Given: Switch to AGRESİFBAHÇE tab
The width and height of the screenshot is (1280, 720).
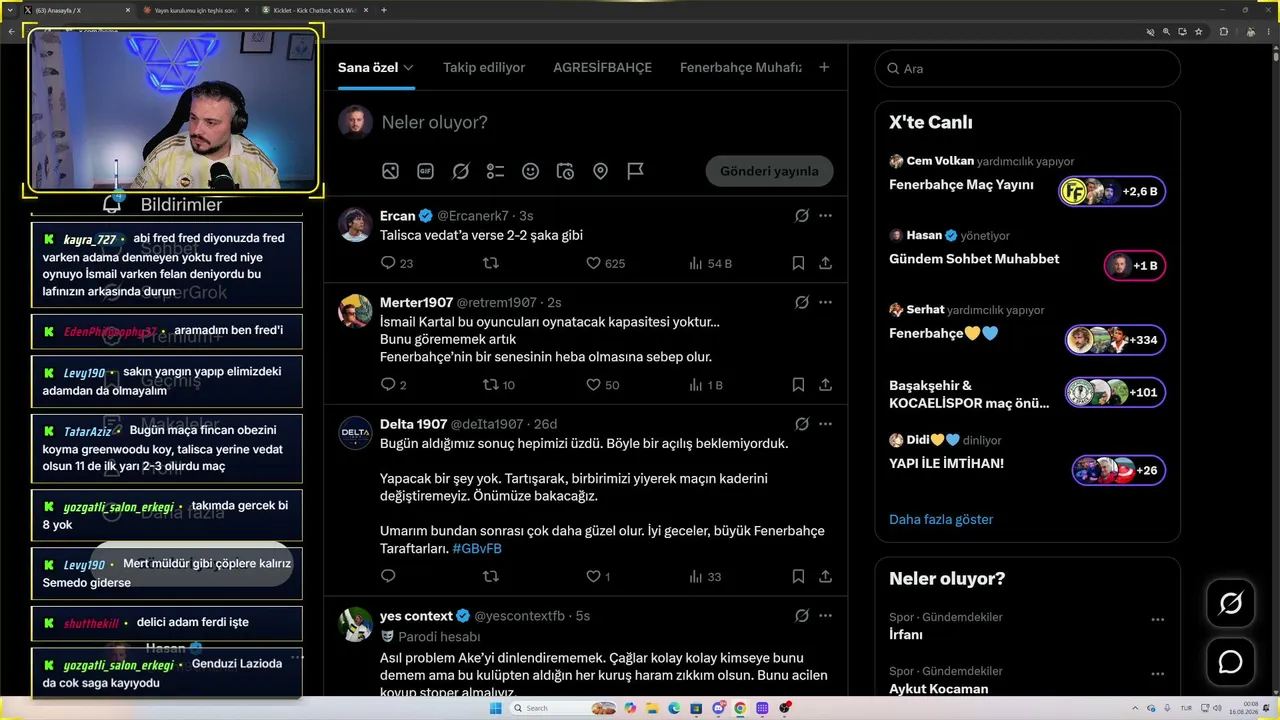Looking at the screenshot, I should tap(602, 68).
